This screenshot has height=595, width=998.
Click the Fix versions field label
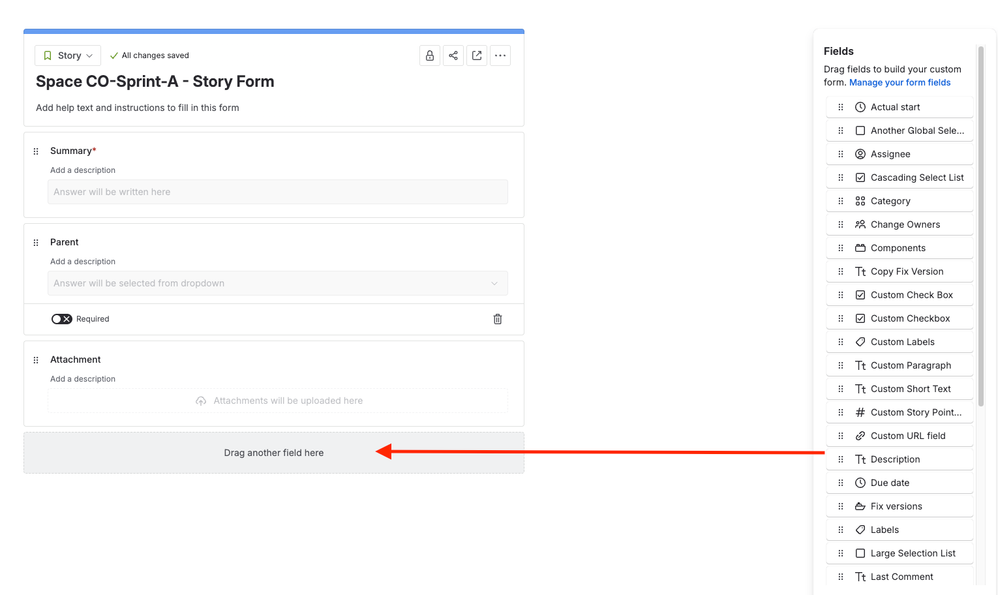coord(896,507)
